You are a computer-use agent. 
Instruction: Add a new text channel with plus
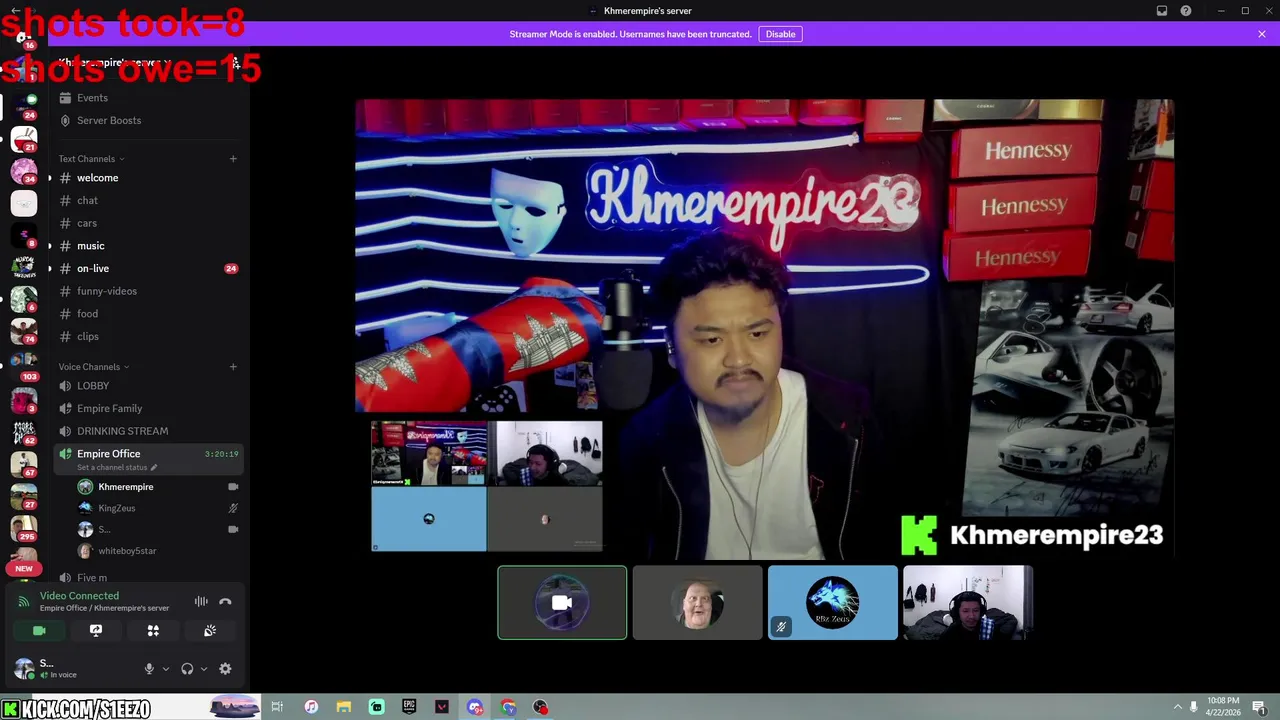point(233,159)
